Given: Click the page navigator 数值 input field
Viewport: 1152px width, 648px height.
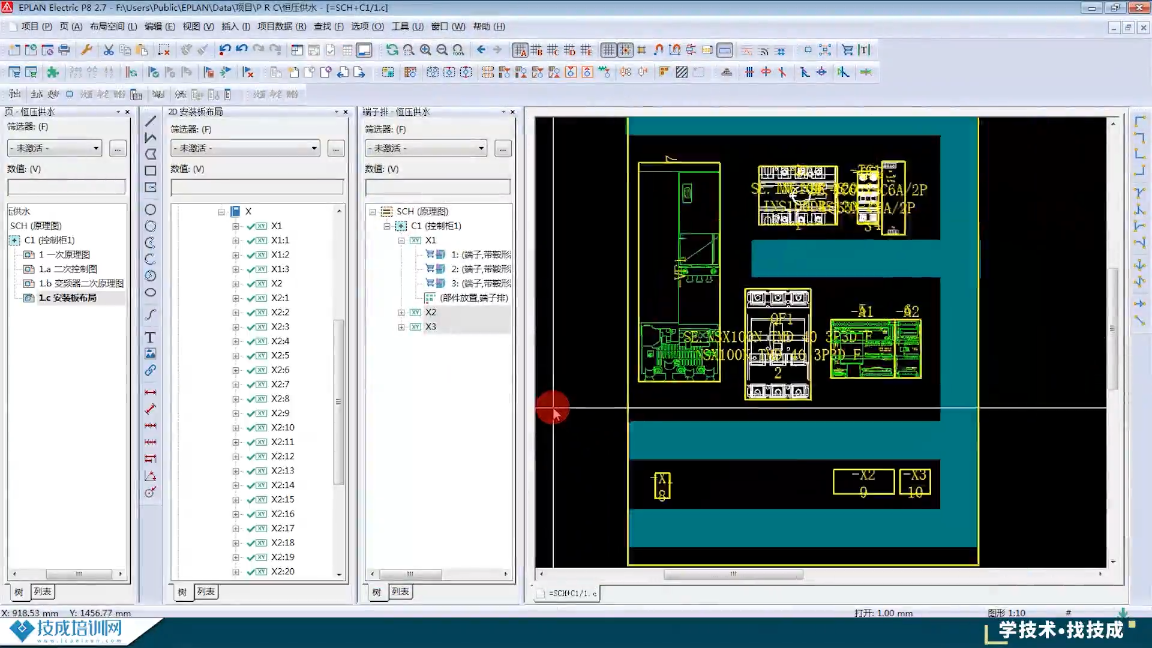Looking at the screenshot, I should [x=66, y=187].
